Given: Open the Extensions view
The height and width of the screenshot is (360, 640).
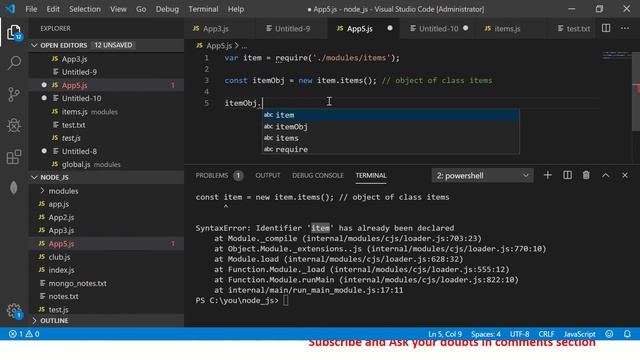Looking at the screenshot, I should pyautogui.click(x=14, y=157).
